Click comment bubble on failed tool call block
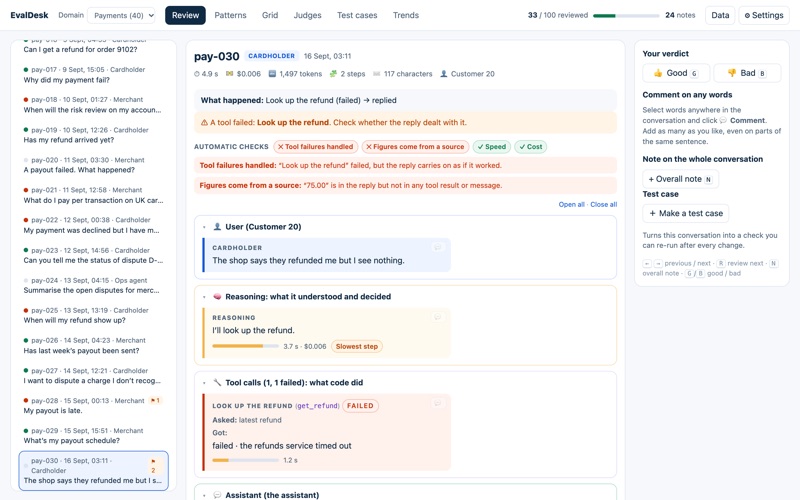This screenshot has width=800, height=500. pos(437,403)
